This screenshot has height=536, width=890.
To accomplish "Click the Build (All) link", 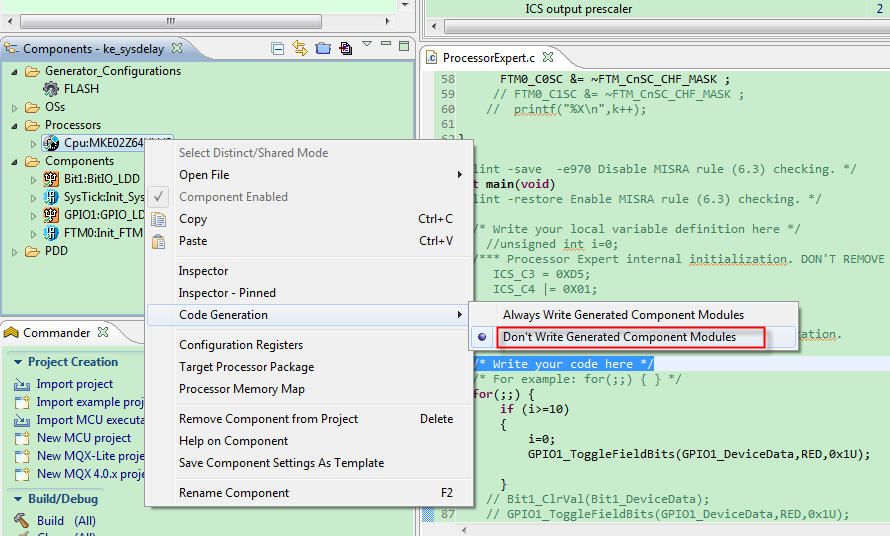I will click(66, 521).
